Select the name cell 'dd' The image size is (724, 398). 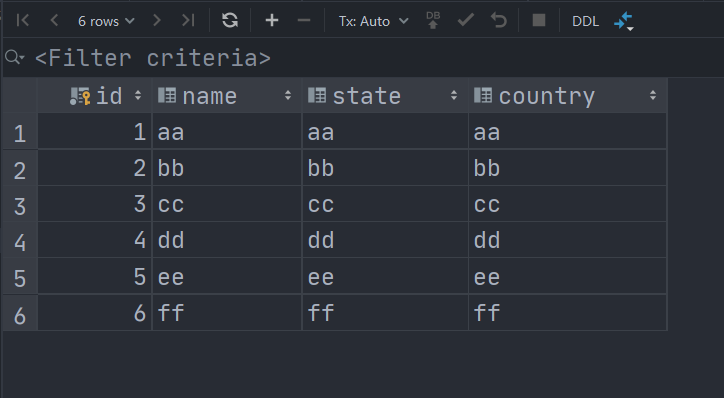point(227,240)
